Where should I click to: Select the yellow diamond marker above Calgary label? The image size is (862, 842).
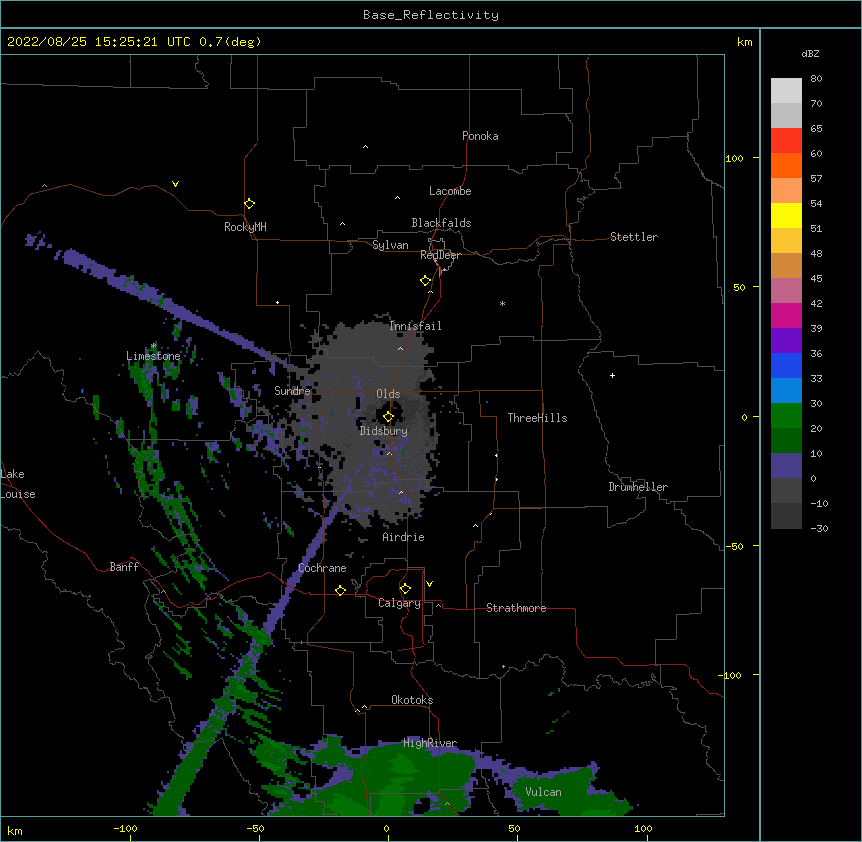pos(405,589)
